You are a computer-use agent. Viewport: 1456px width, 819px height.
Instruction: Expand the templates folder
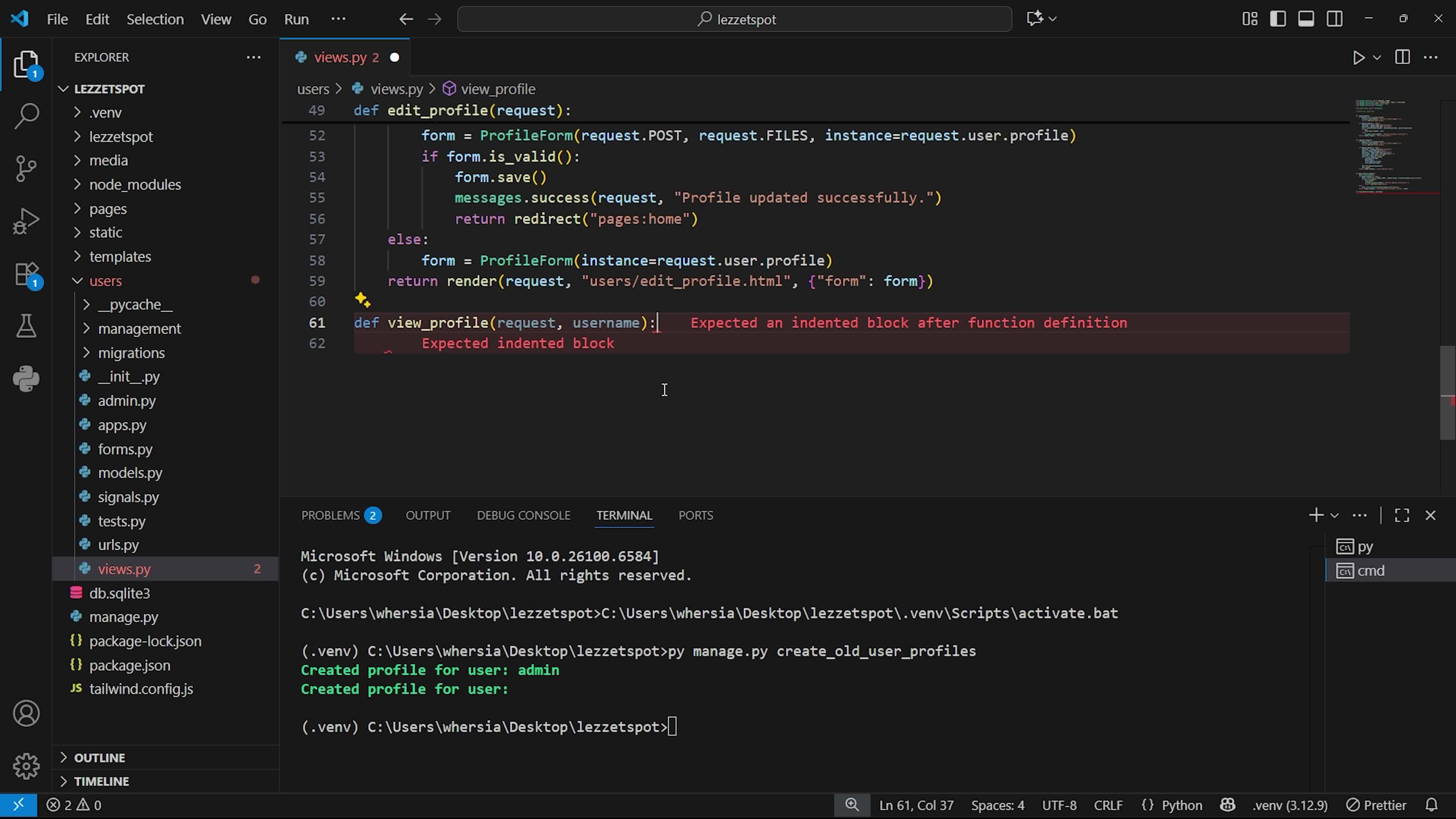pyautogui.click(x=120, y=257)
